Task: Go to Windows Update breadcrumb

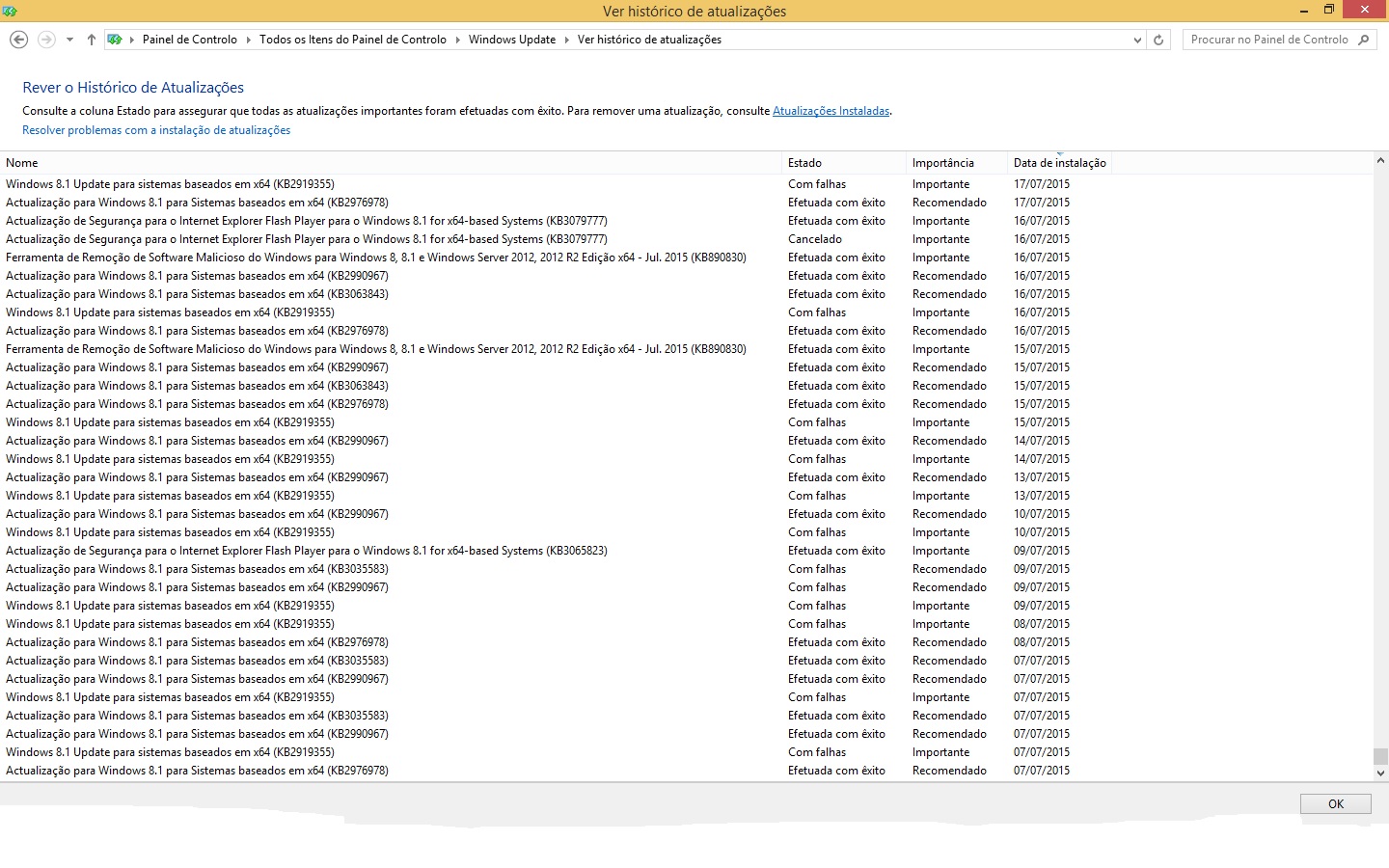Action: pos(512,40)
